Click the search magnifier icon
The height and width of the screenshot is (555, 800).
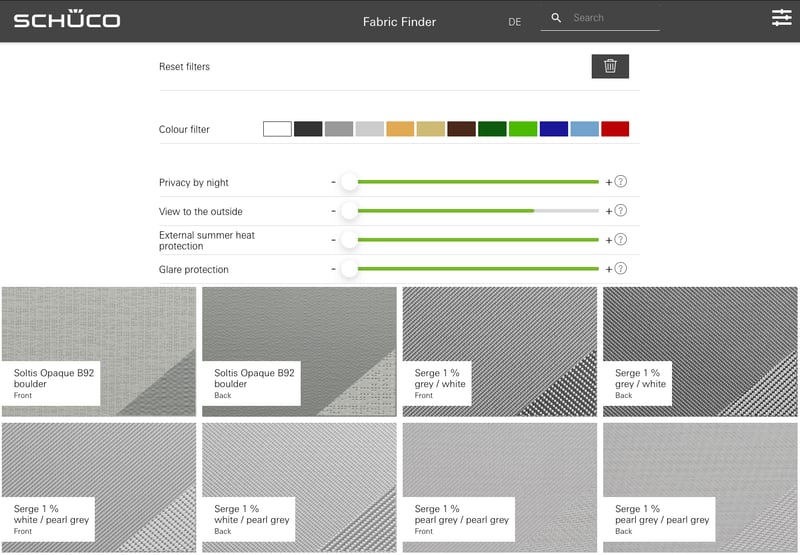(x=556, y=18)
